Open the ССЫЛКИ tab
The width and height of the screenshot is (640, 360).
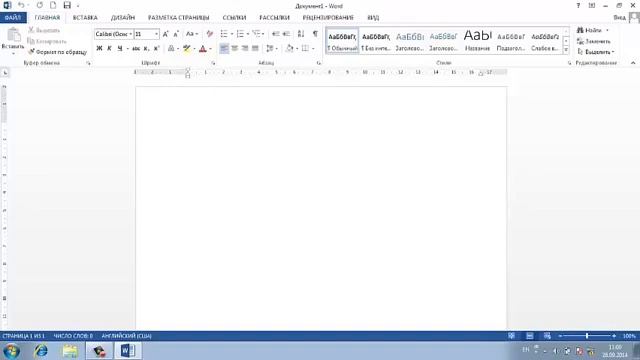[x=234, y=18]
